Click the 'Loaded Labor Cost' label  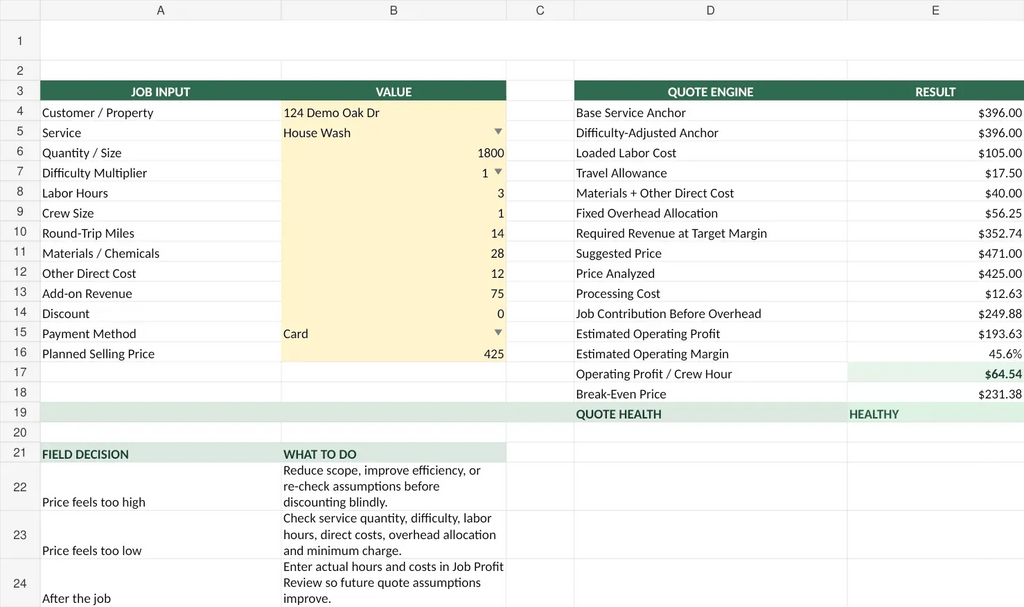coord(626,152)
